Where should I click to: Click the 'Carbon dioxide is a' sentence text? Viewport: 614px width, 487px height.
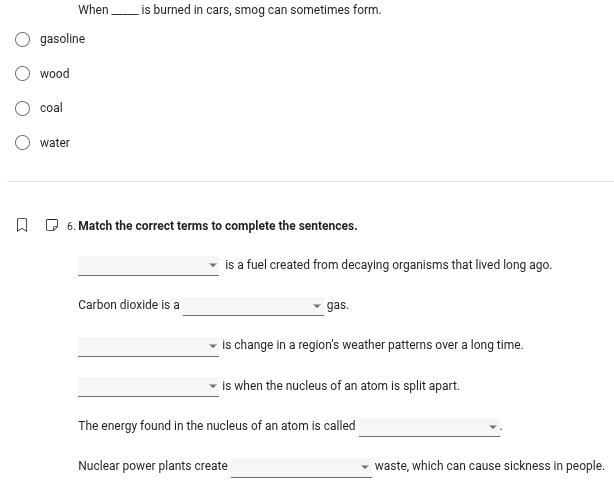129,305
